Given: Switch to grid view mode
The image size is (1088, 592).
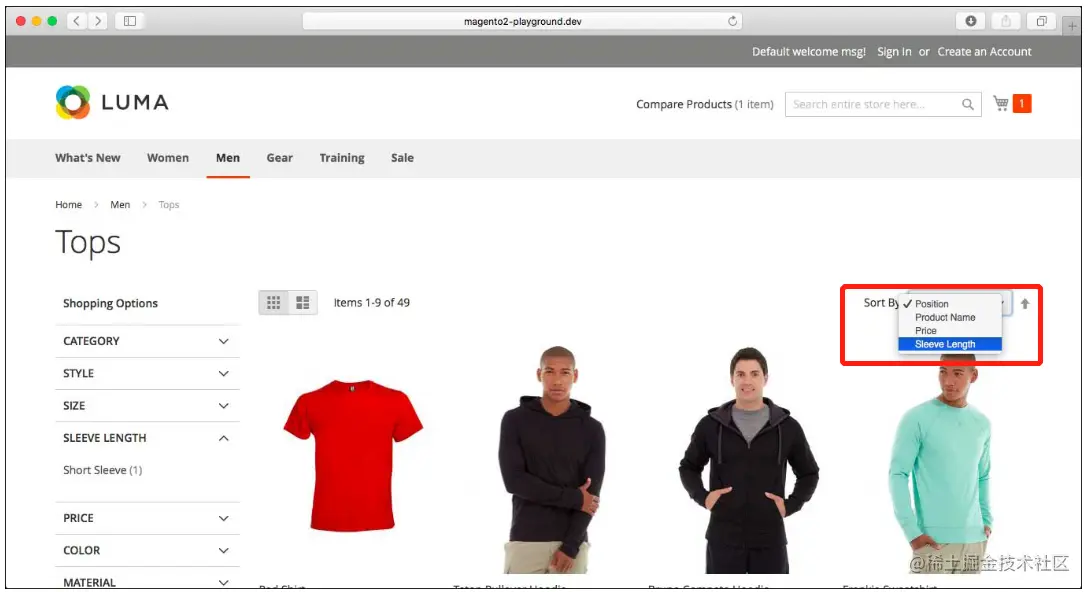Looking at the screenshot, I should point(273,303).
